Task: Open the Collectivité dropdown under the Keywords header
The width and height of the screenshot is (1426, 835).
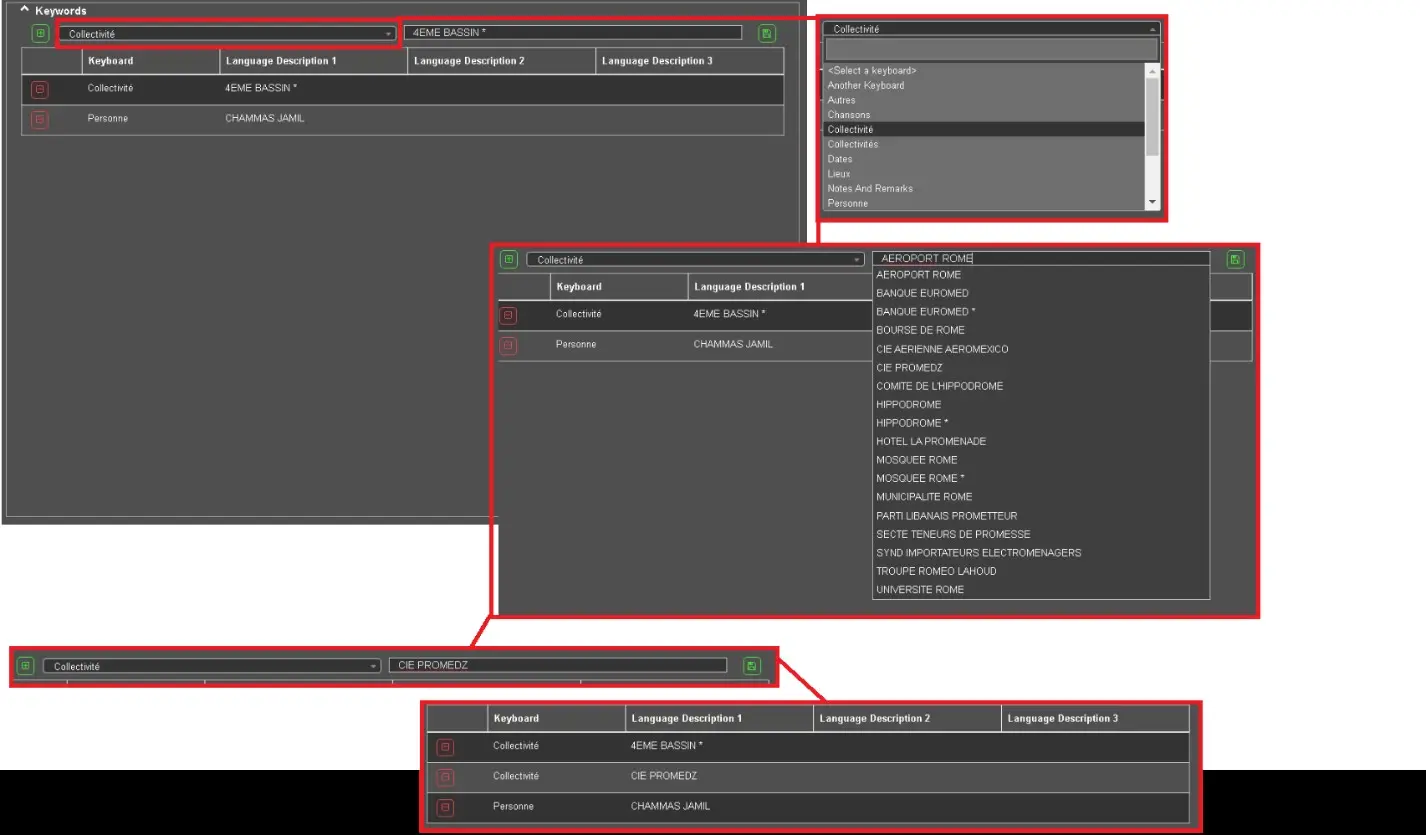Action: pos(228,34)
